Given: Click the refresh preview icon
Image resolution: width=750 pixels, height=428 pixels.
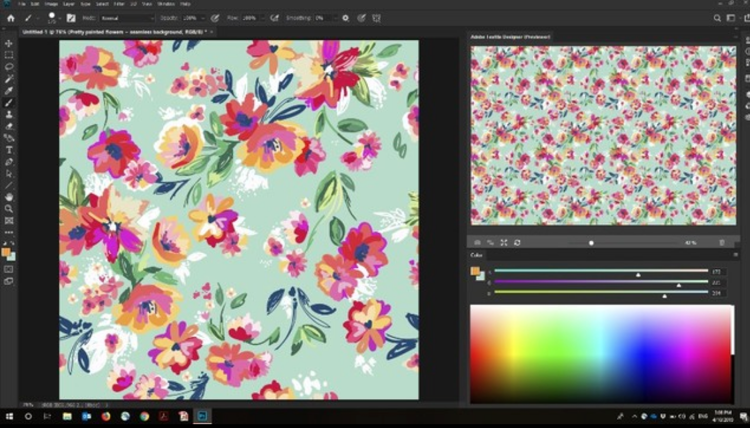Looking at the screenshot, I should tap(517, 243).
